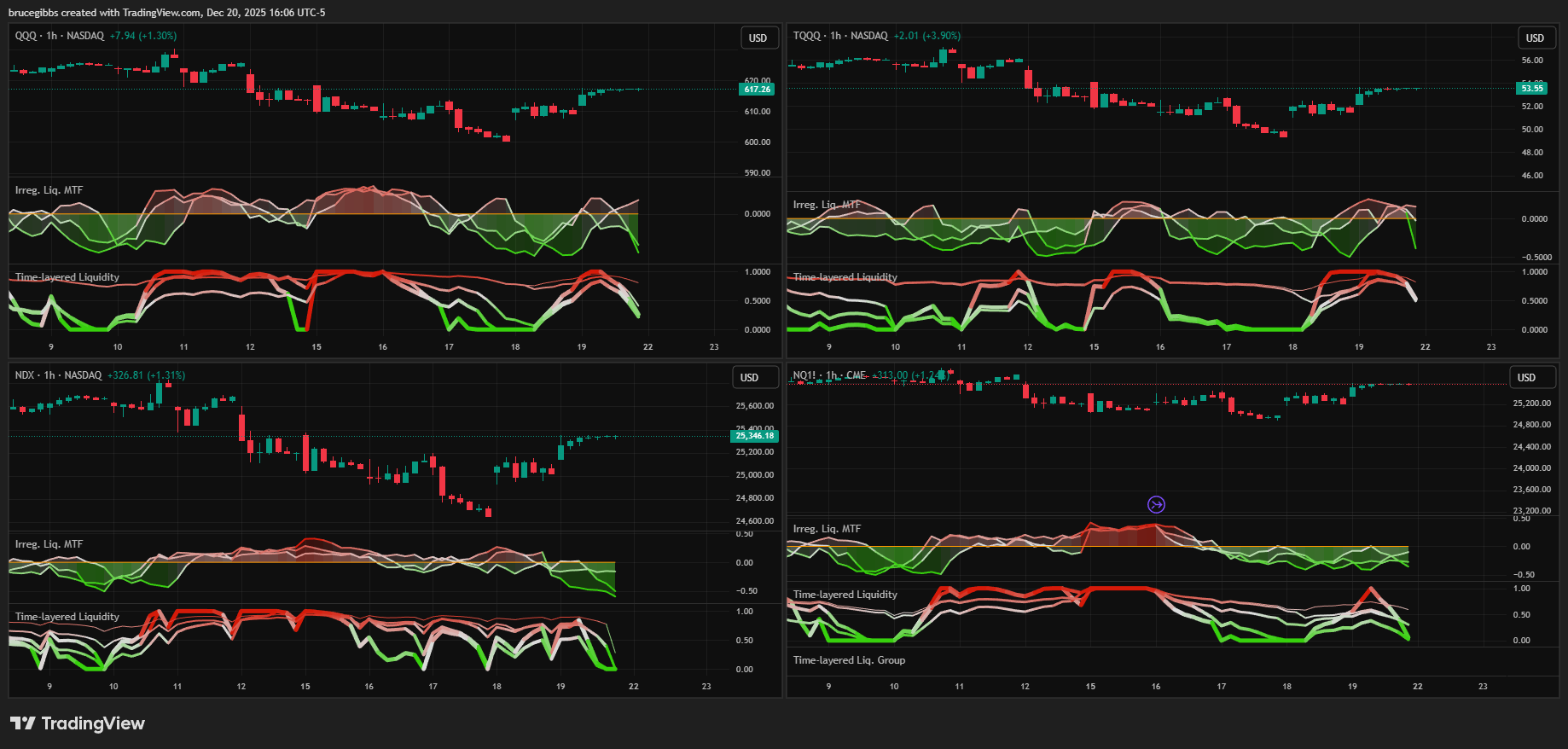Screen dimensions: 1568x749
Task: Click the NDX symbol legend label
Action: pos(25,375)
